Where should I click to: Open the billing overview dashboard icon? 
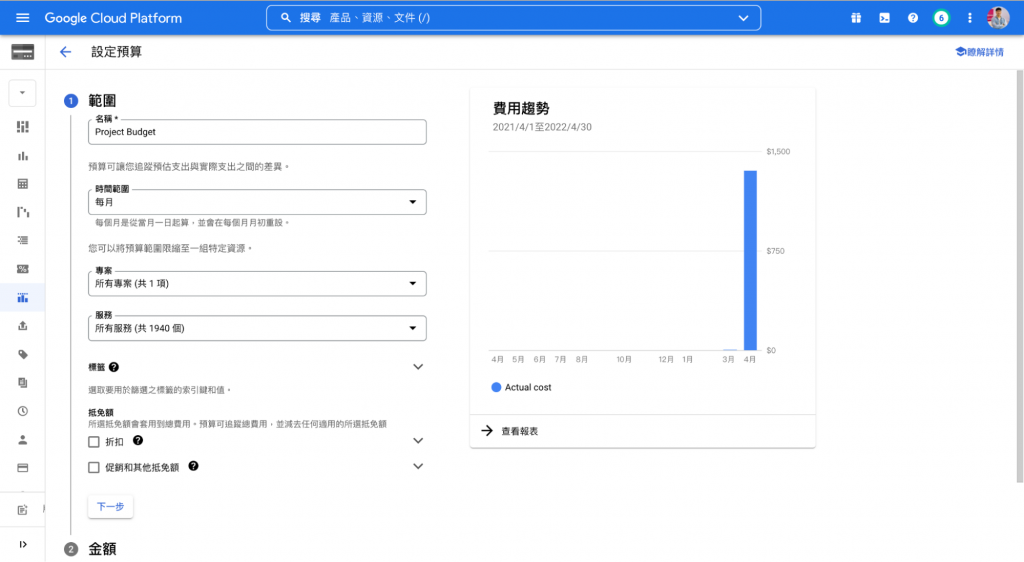point(23,127)
